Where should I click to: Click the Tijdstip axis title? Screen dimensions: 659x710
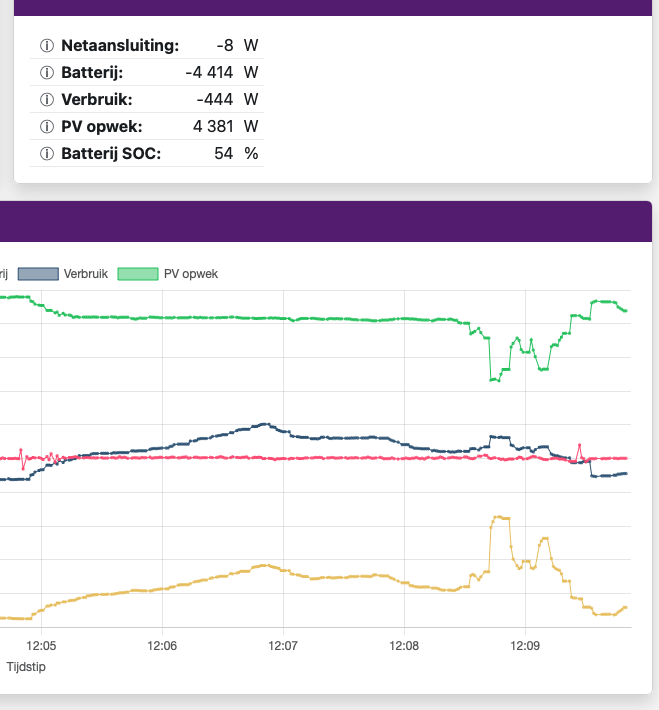point(26,666)
